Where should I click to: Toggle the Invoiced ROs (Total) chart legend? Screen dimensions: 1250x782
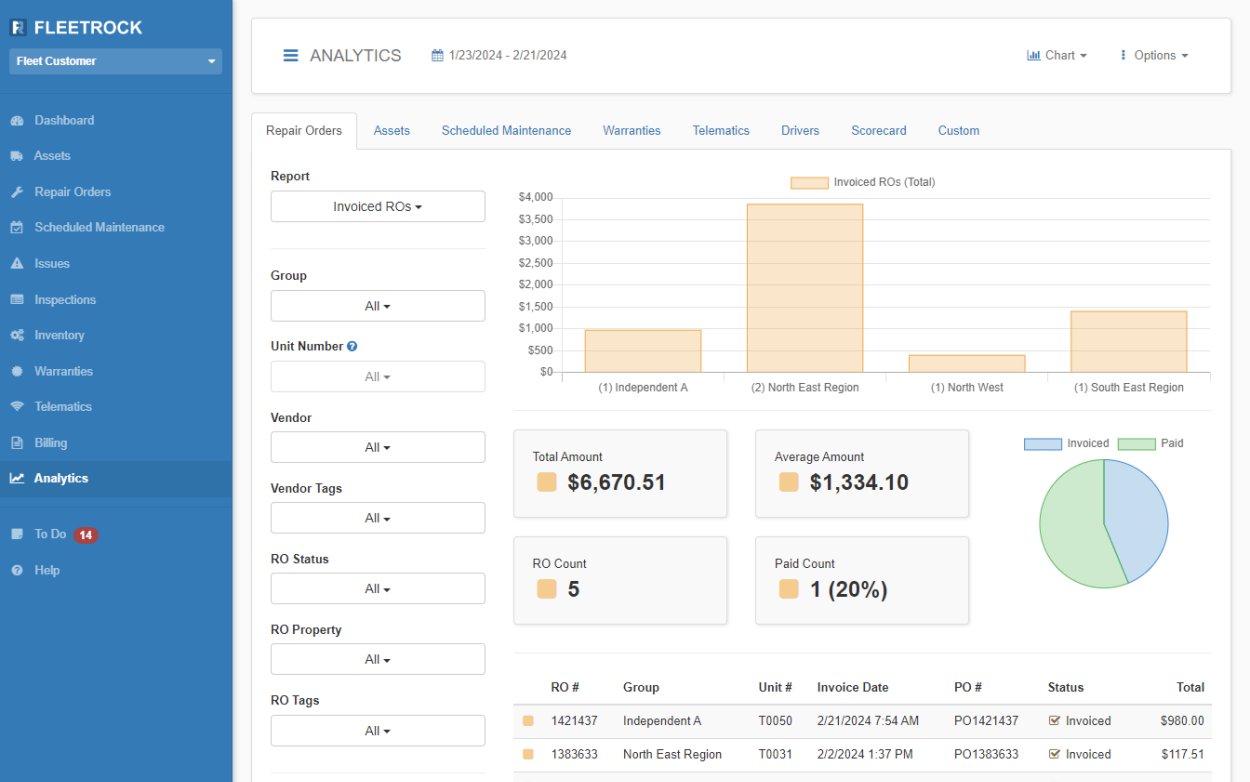click(862, 183)
